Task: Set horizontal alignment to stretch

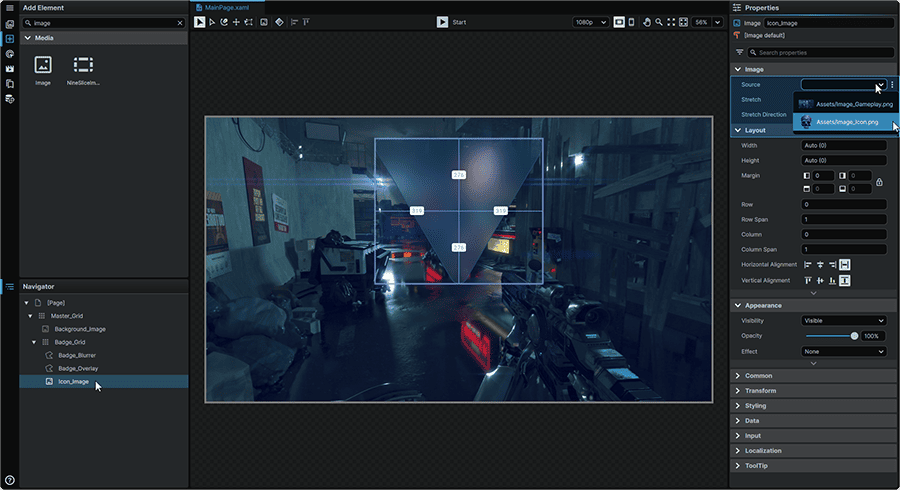Action: tap(844, 265)
